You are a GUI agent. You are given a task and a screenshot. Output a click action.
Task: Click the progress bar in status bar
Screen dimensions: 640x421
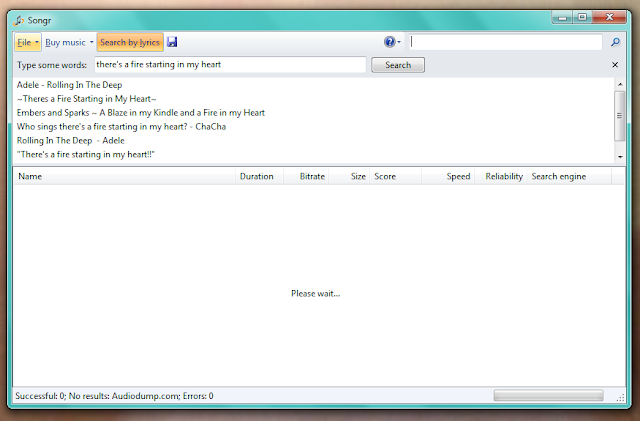tap(548, 395)
